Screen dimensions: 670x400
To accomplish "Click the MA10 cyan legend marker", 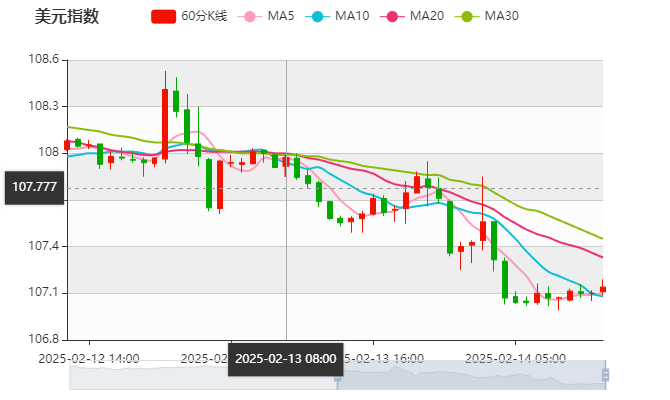I will click(319, 17).
